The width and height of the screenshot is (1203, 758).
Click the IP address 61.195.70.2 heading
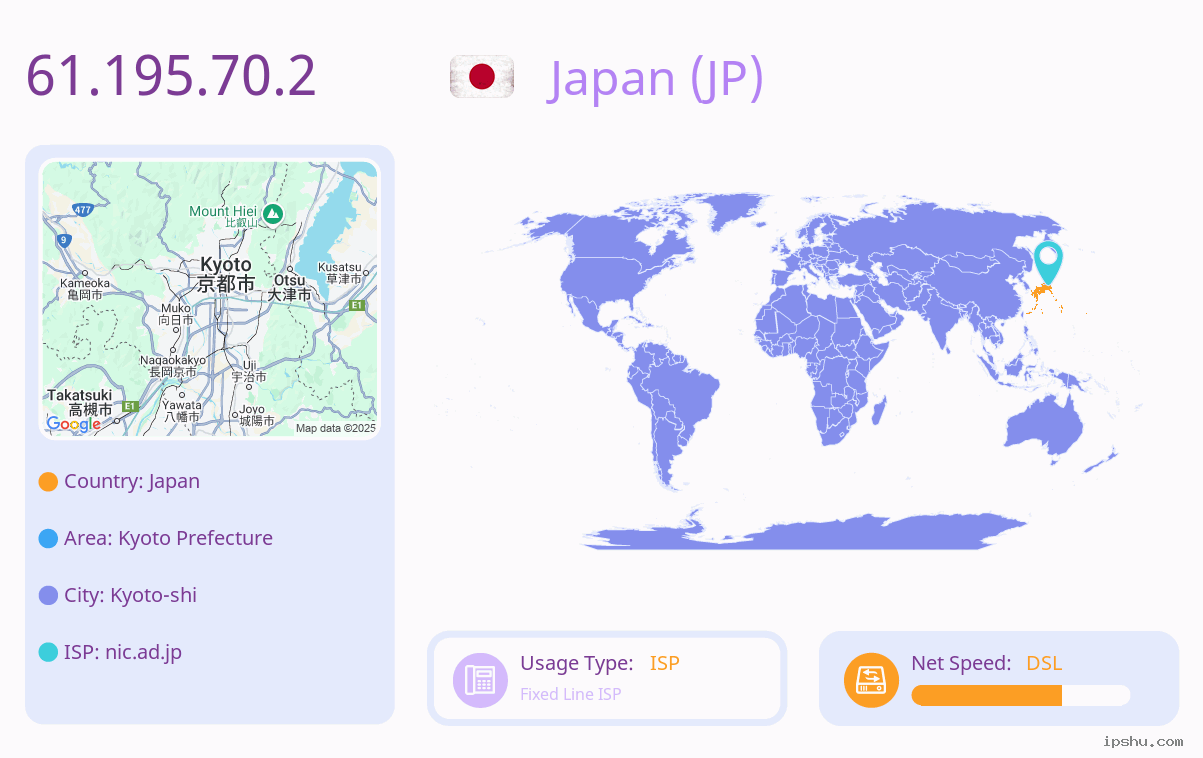(x=171, y=76)
